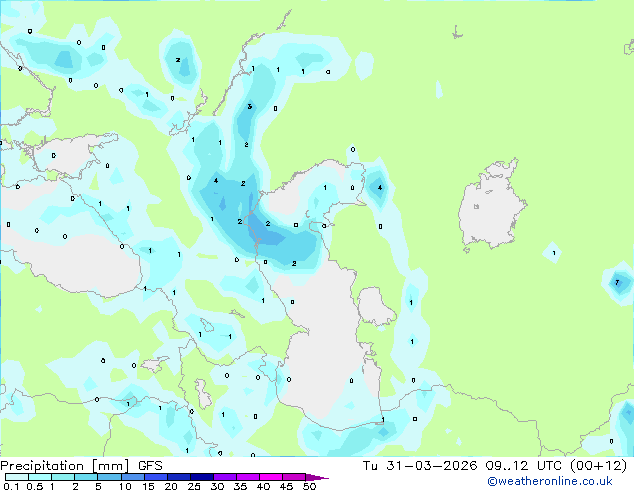Open the weatheronline.co.uk copyright link
This screenshot has width=634, height=490.
point(549,481)
